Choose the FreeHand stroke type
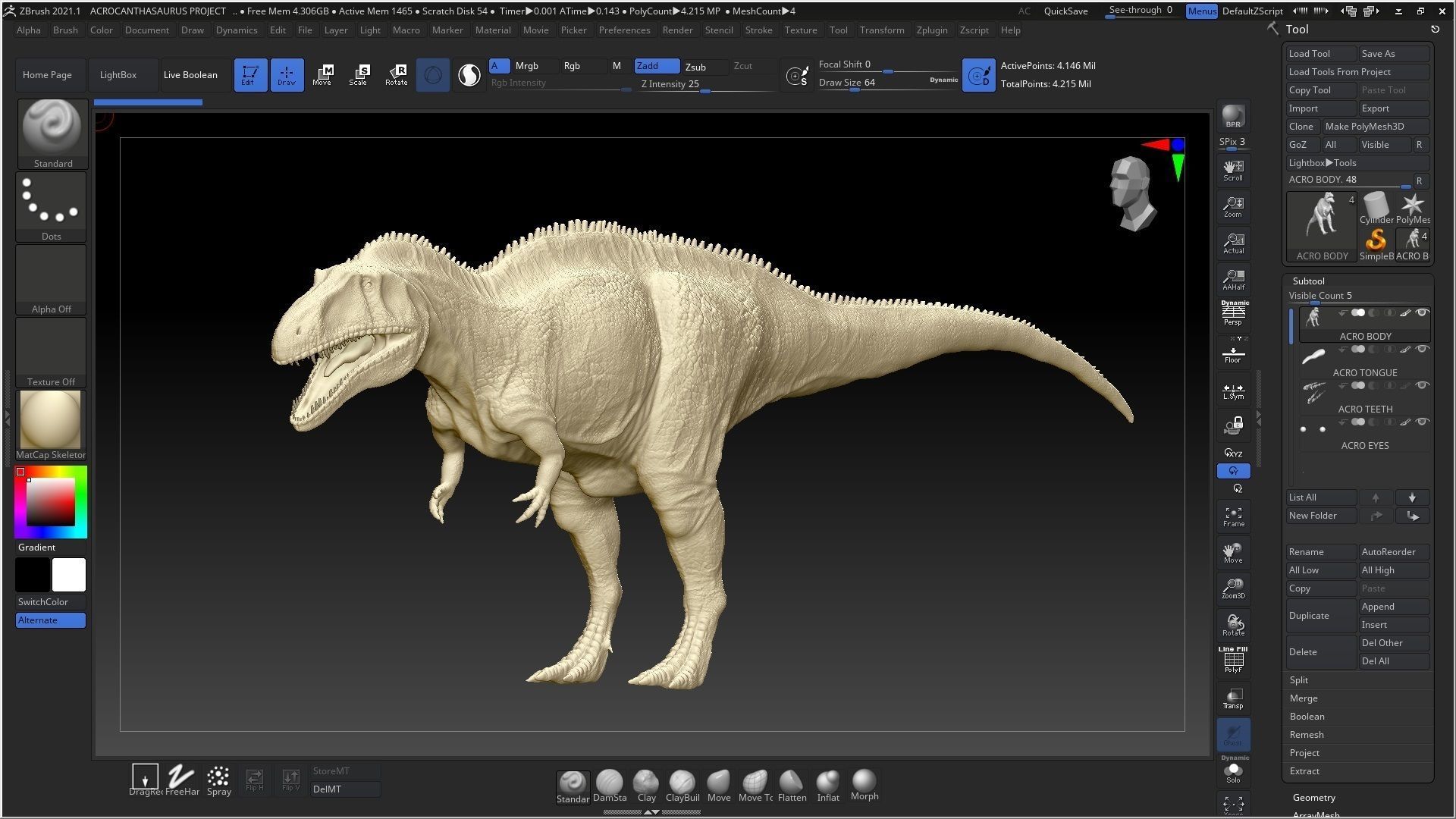 182,780
